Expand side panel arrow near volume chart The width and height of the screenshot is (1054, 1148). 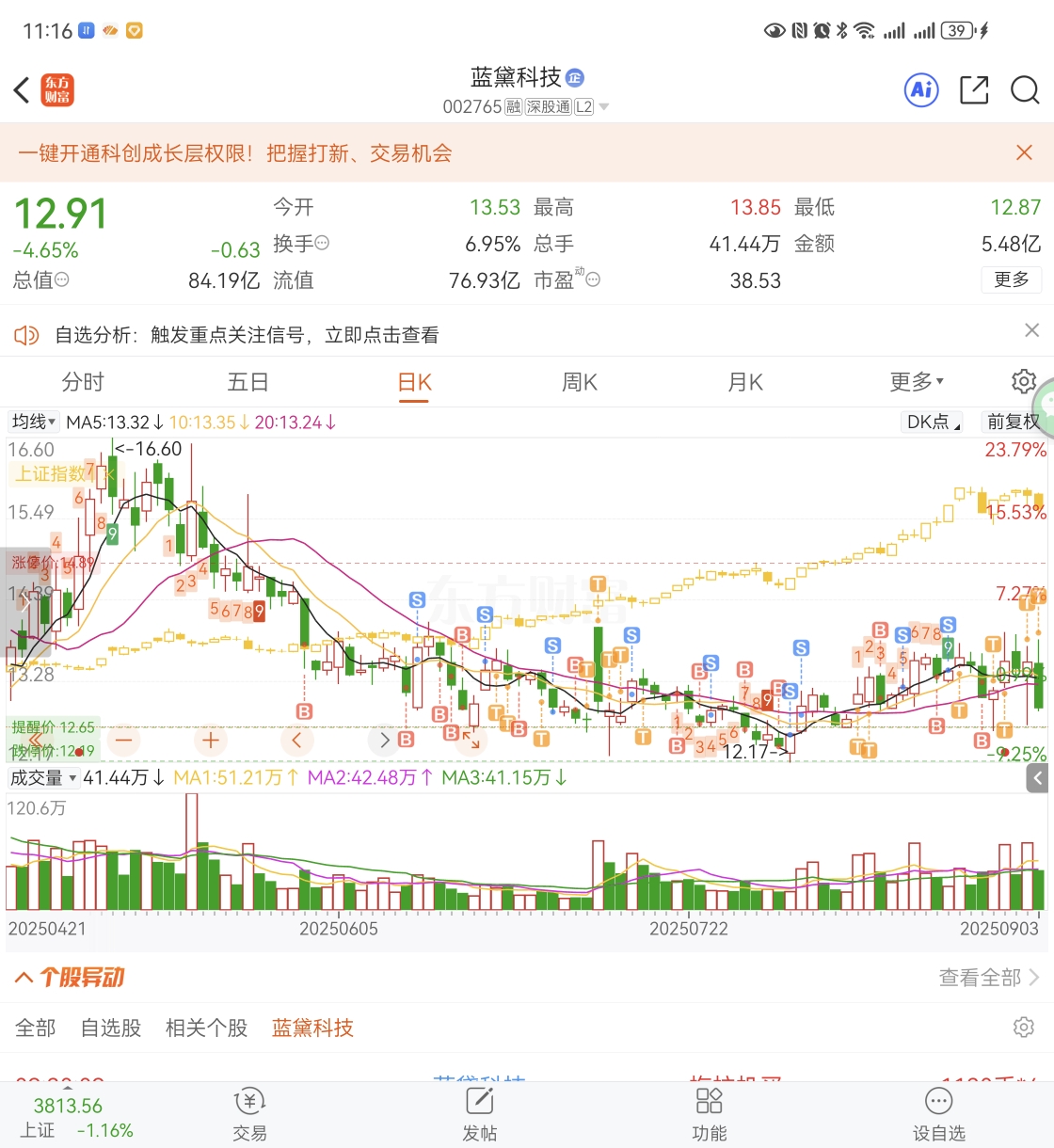coord(1039,778)
